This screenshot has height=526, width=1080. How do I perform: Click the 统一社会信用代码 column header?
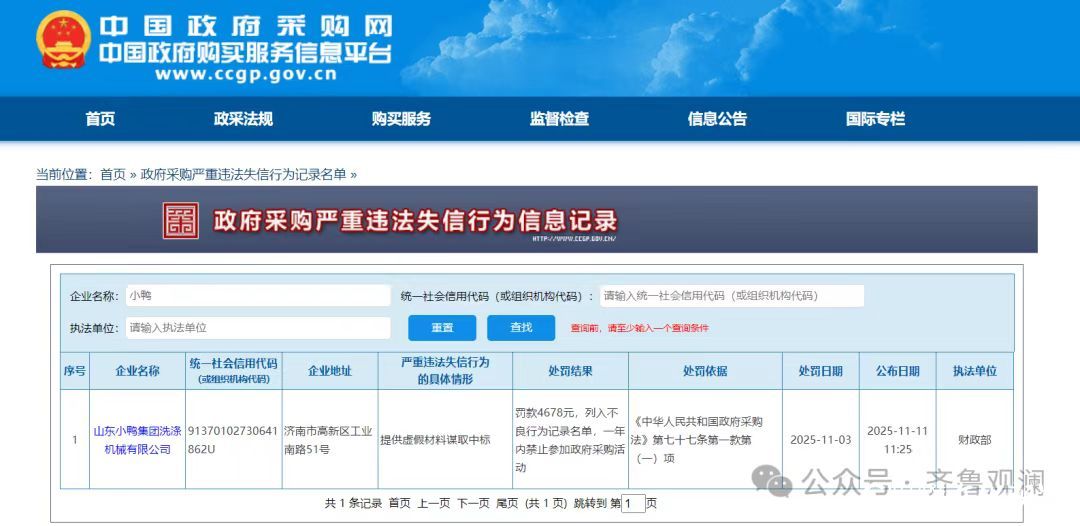click(x=233, y=371)
